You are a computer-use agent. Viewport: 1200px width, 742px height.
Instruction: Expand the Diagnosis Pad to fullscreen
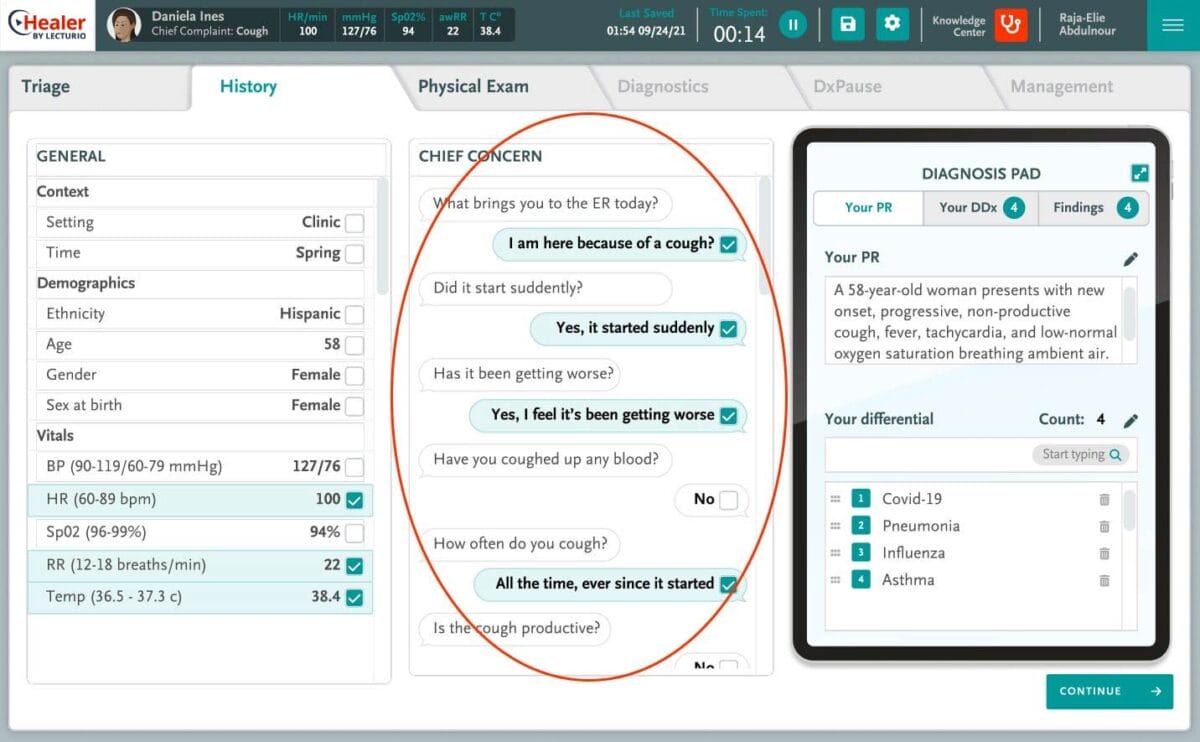pos(1140,172)
